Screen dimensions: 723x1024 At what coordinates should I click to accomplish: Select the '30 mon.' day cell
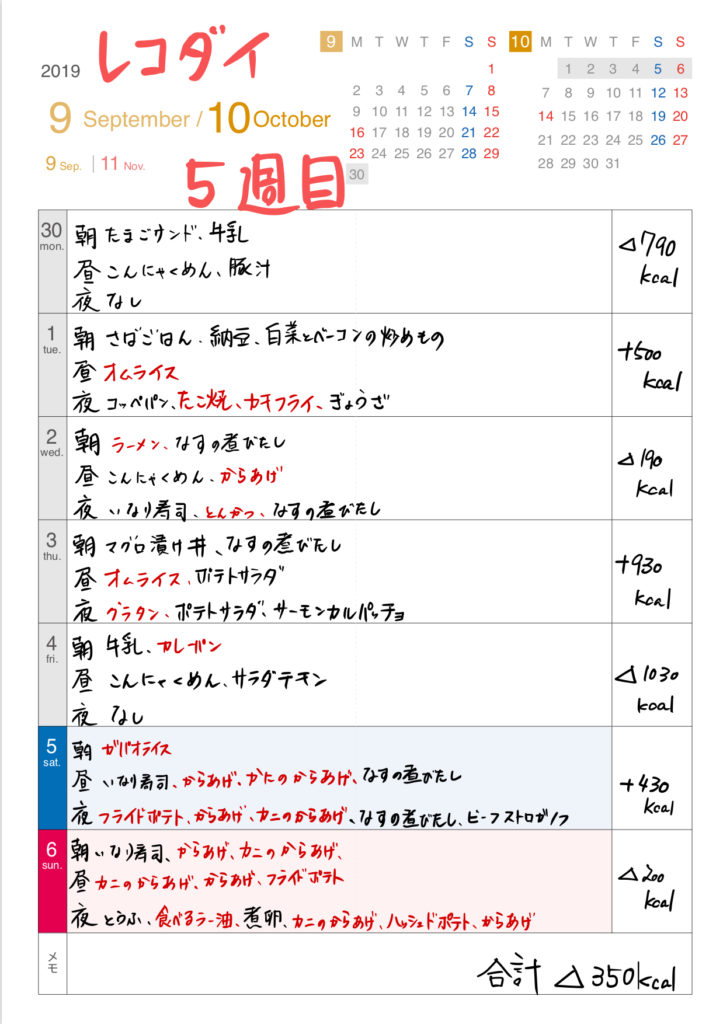(x=52, y=261)
